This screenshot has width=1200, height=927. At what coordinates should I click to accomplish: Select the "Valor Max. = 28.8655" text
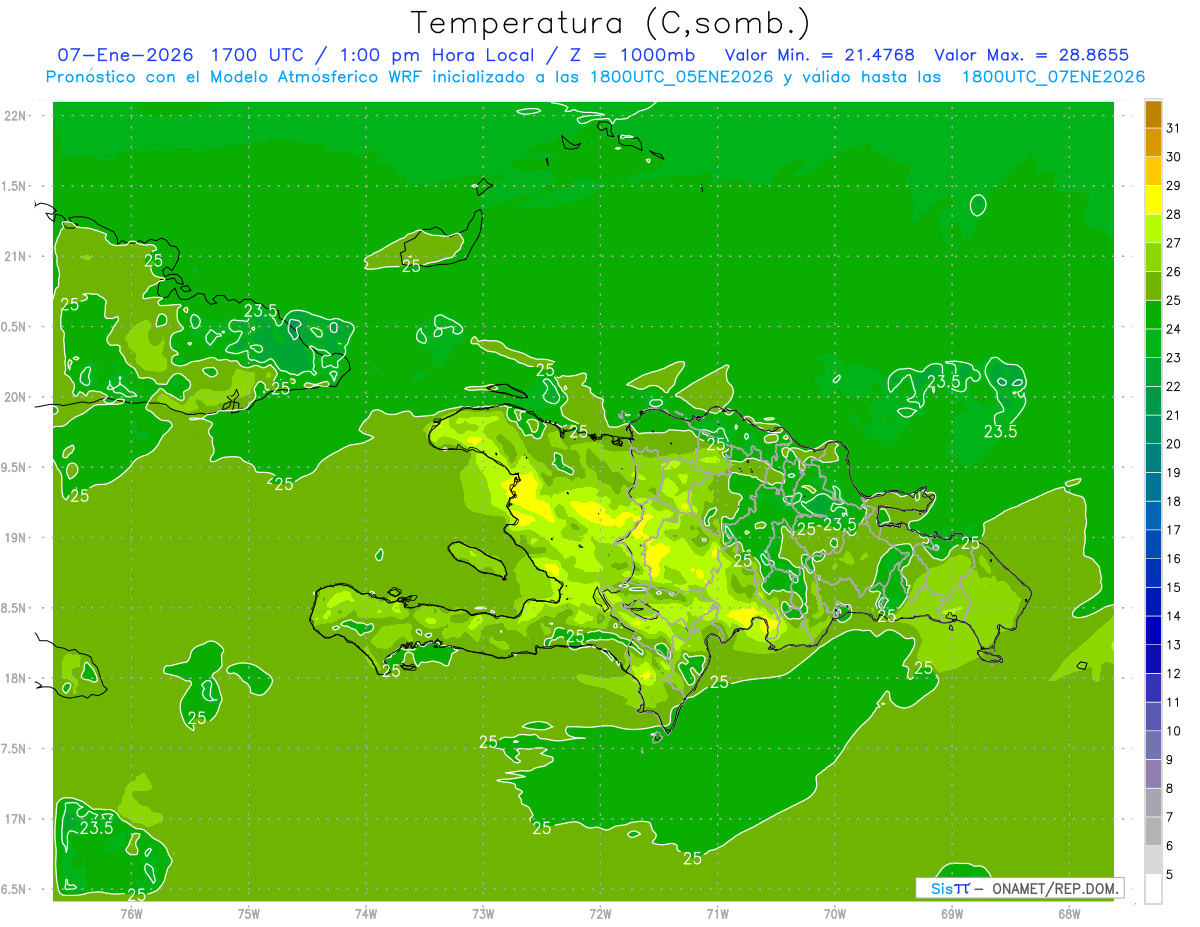[x=1031, y=55]
